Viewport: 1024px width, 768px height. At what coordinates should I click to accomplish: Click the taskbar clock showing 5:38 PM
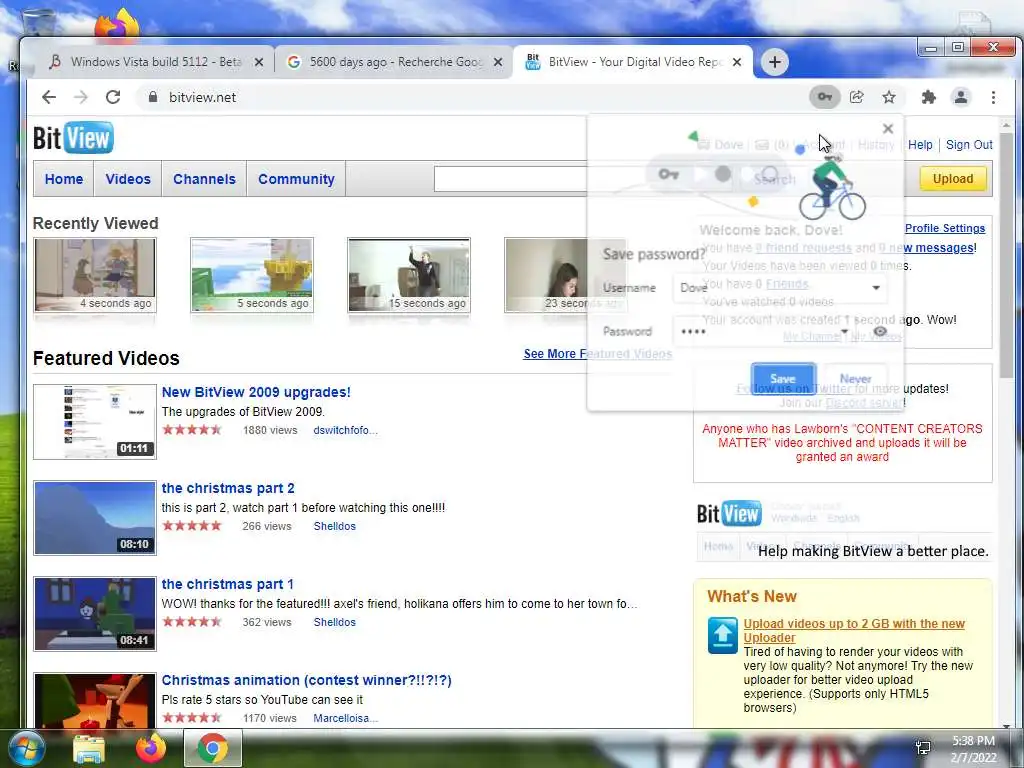click(x=973, y=749)
